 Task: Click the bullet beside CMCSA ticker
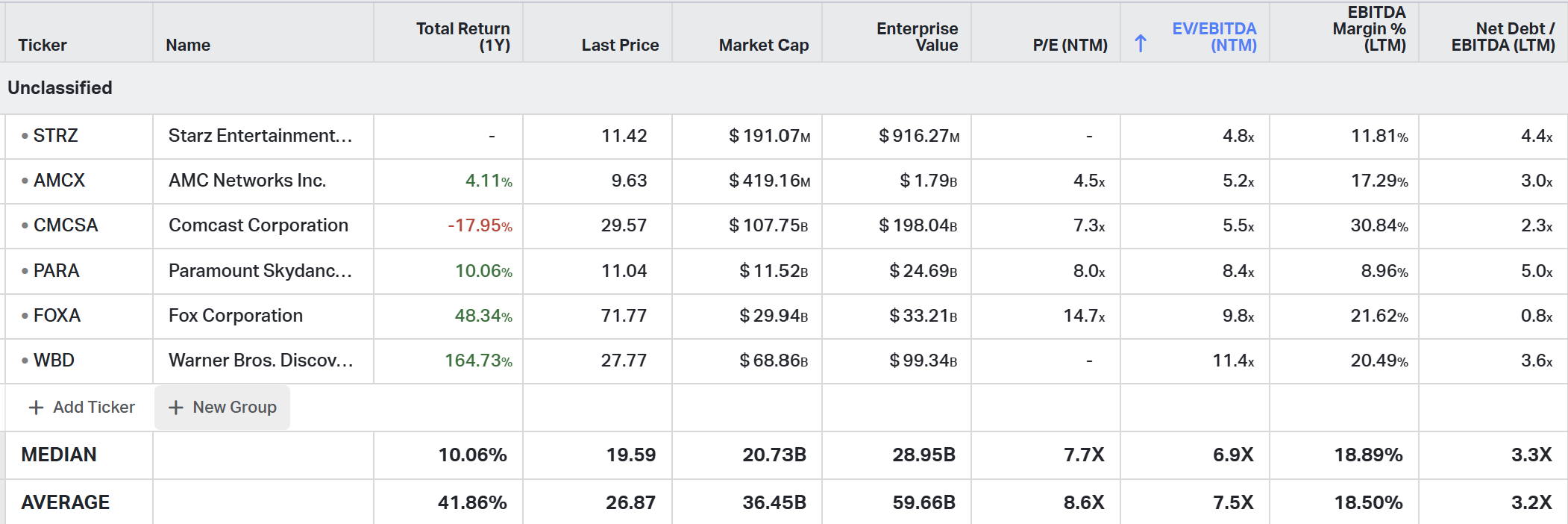(25, 225)
